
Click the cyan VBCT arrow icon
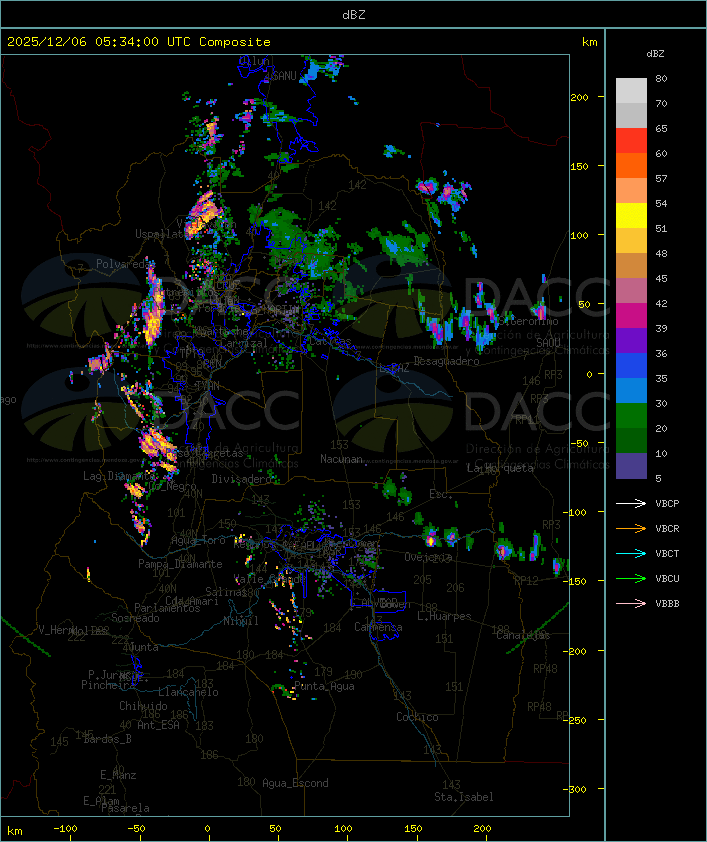pyautogui.click(x=631, y=554)
